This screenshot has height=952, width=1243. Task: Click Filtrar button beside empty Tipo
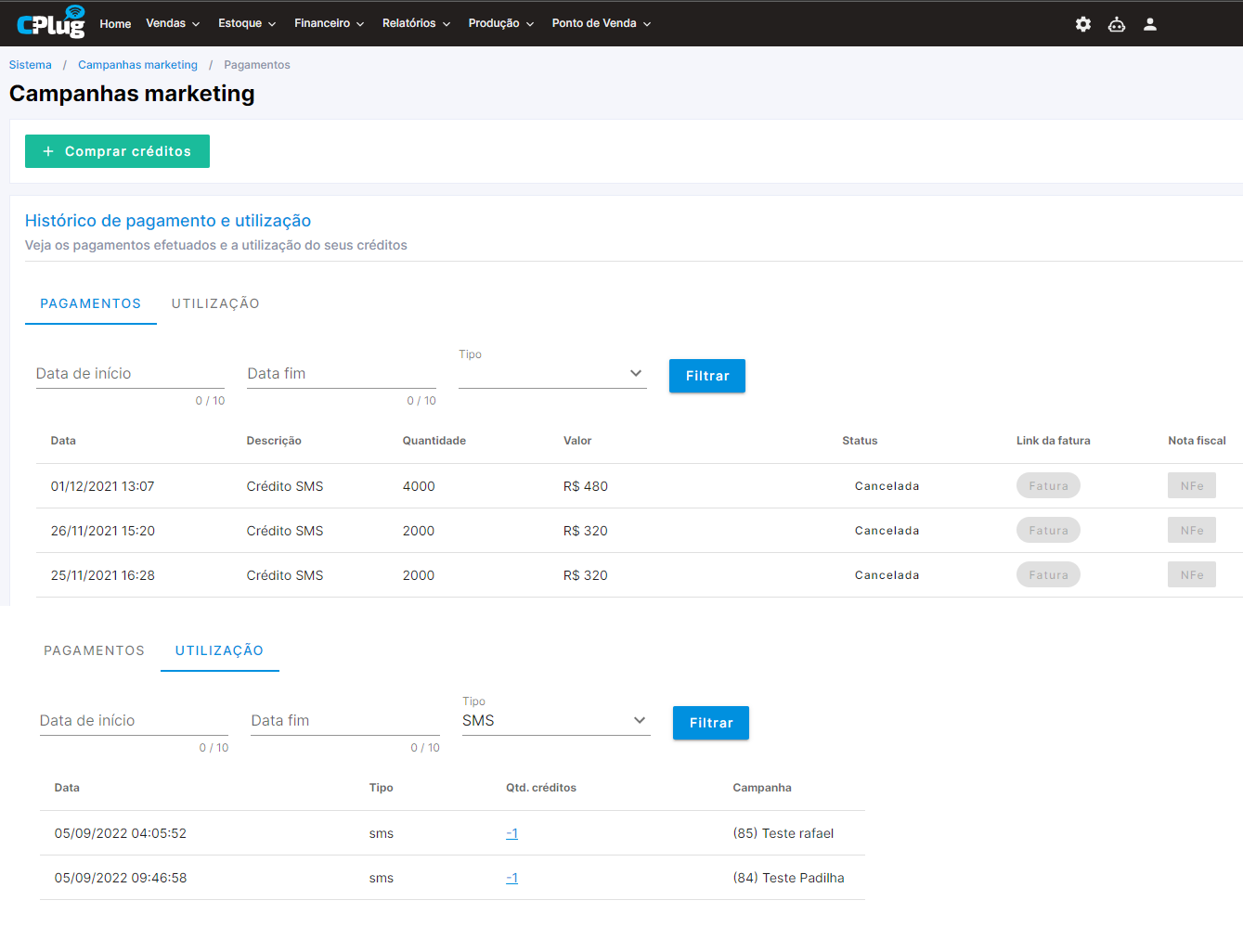click(707, 376)
